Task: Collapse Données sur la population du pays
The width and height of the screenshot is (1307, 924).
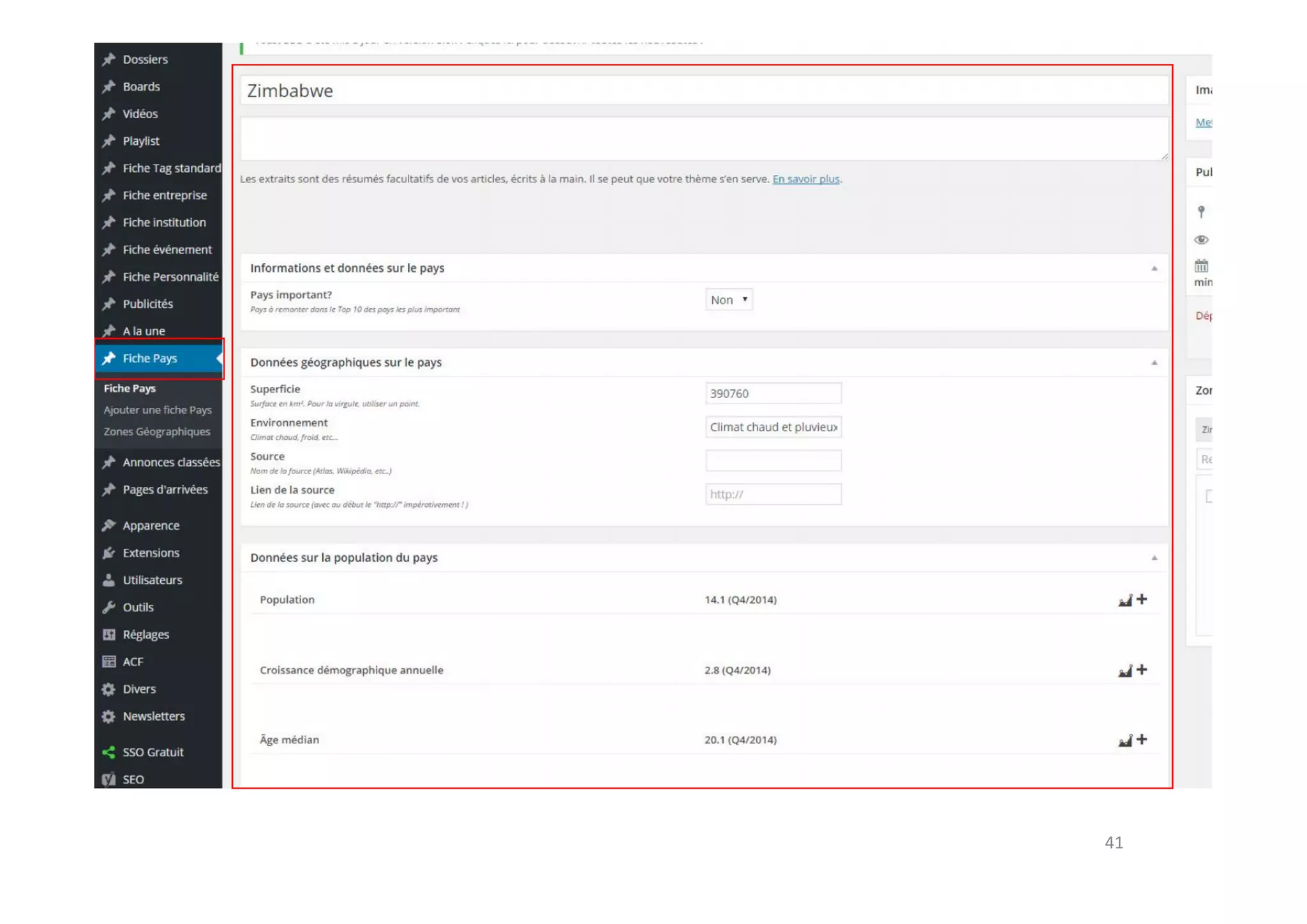Action: [x=1154, y=558]
